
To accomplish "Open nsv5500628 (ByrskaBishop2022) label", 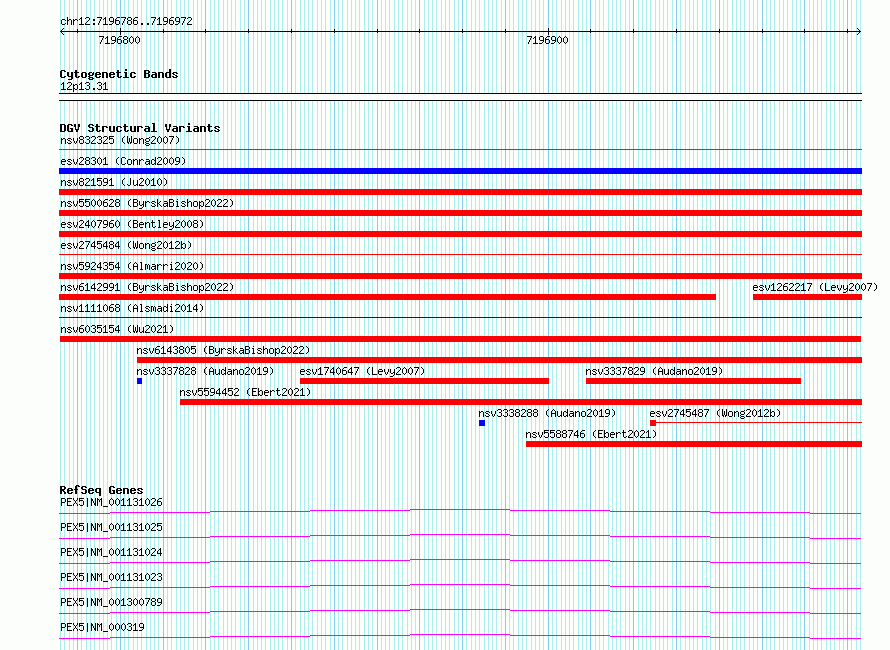I will point(147,203).
